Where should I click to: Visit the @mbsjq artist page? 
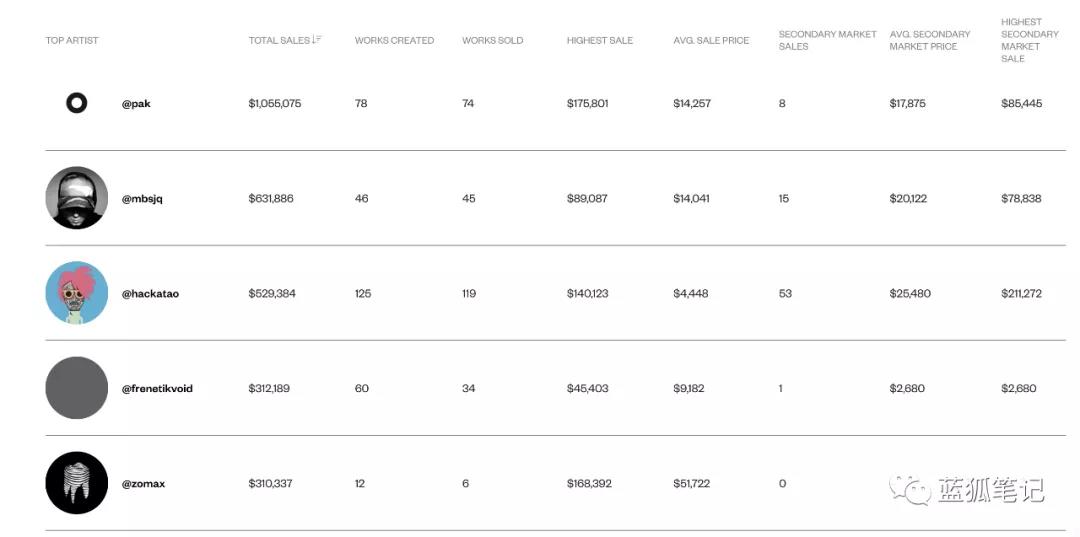[x=142, y=199]
